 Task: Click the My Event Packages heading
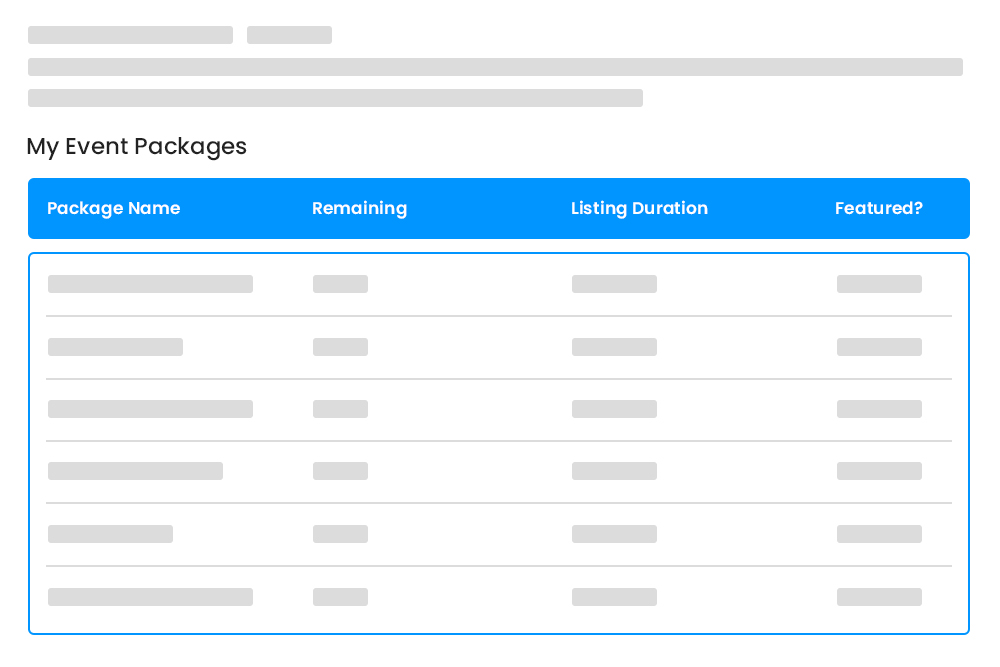136,147
